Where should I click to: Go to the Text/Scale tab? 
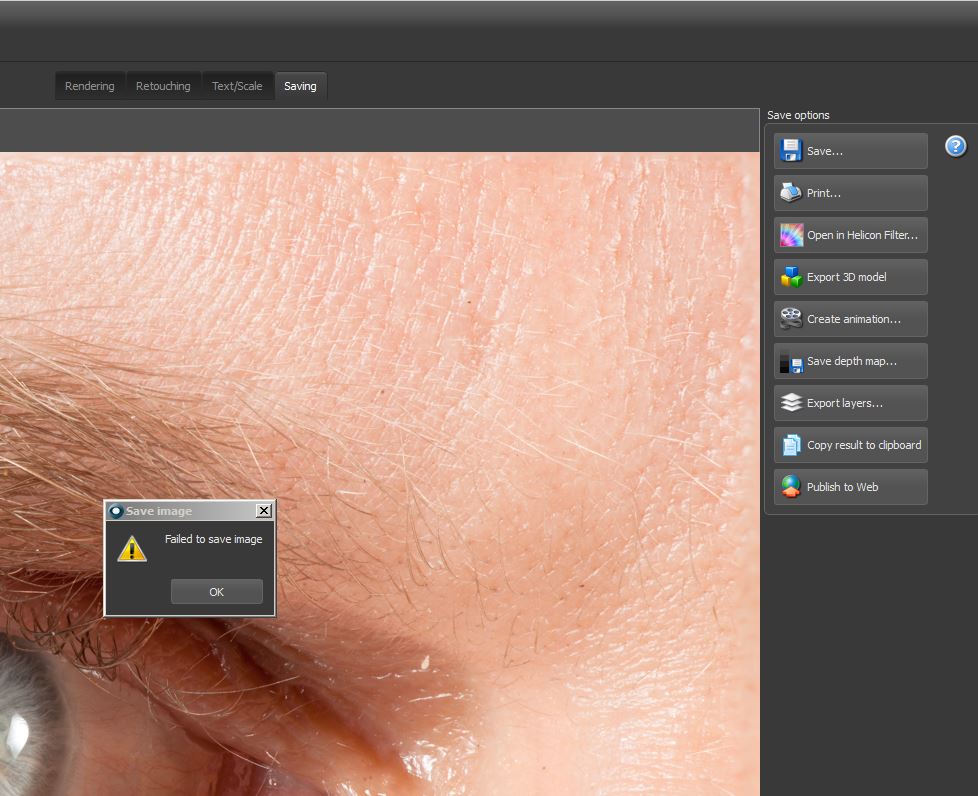(x=237, y=86)
